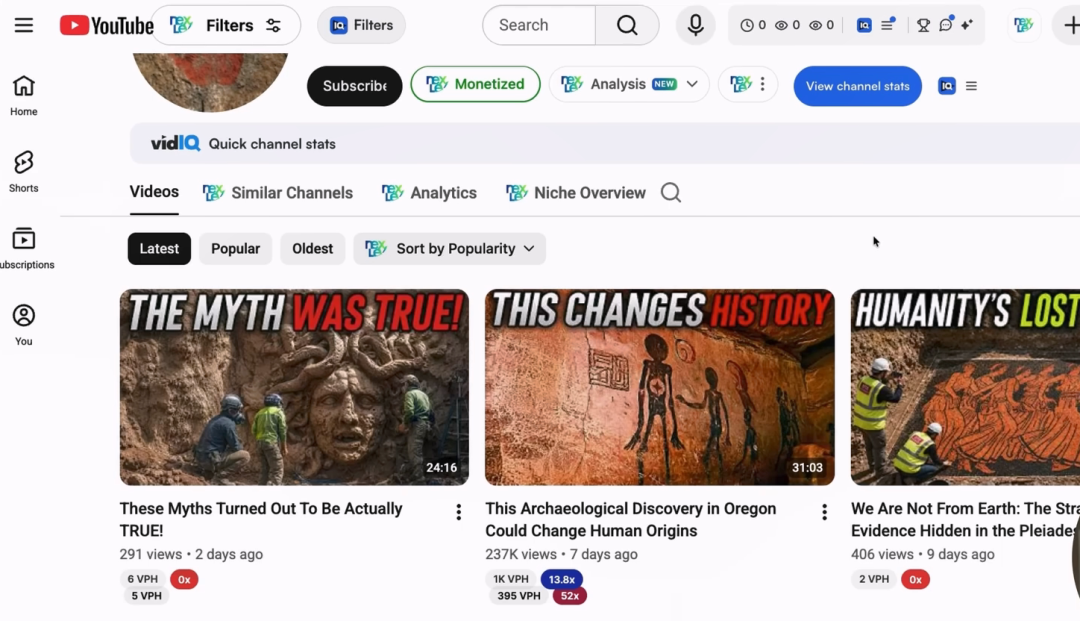Click the 406 views • 9 days ago text
Image resolution: width=1080 pixels, height=621 pixels.
[923, 554]
